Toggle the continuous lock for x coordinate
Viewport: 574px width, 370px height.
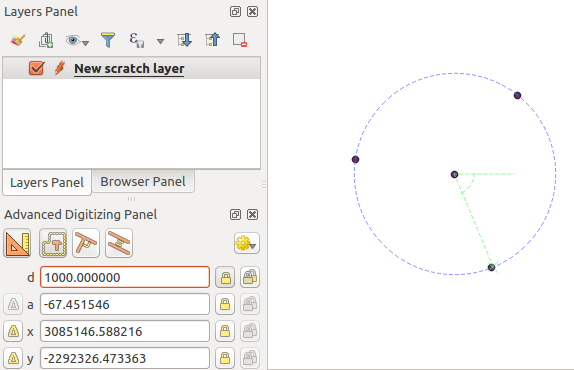click(250, 331)
